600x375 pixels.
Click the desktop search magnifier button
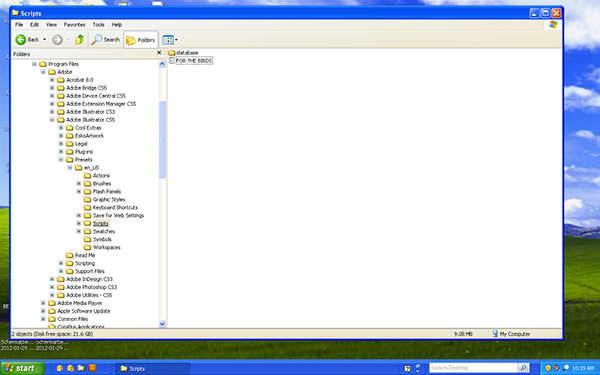tap(523, 368)
